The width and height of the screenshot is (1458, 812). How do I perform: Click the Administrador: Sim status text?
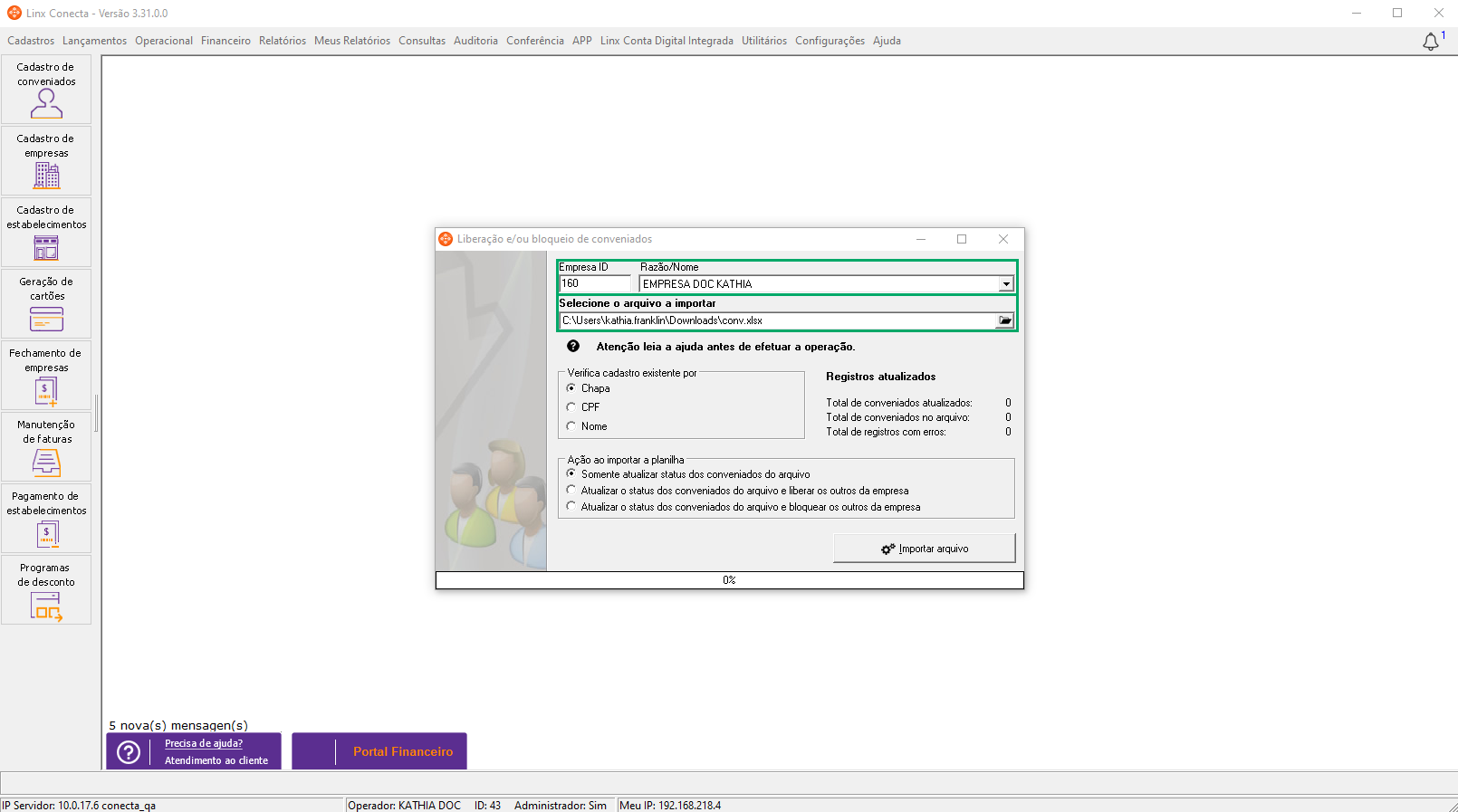pos(561,806)
